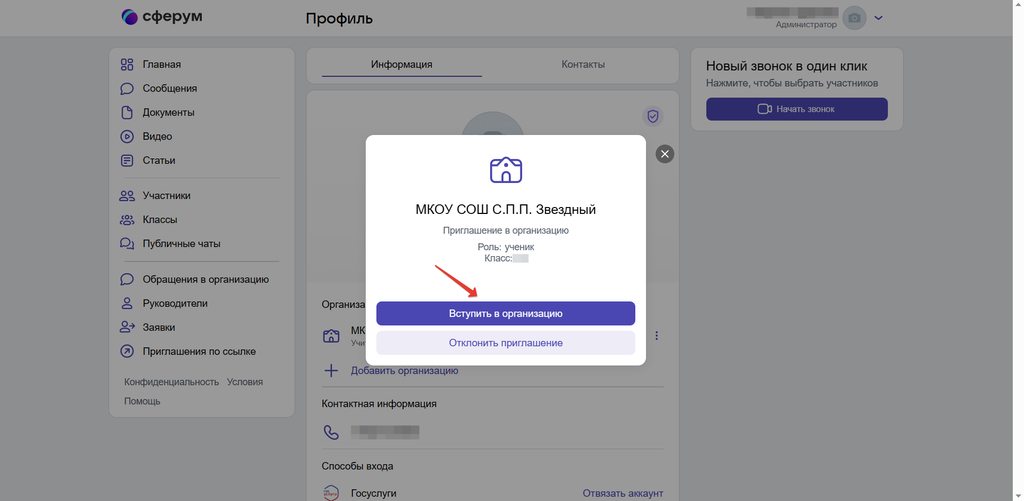Click the phone icon under contact info

(331, 433)
